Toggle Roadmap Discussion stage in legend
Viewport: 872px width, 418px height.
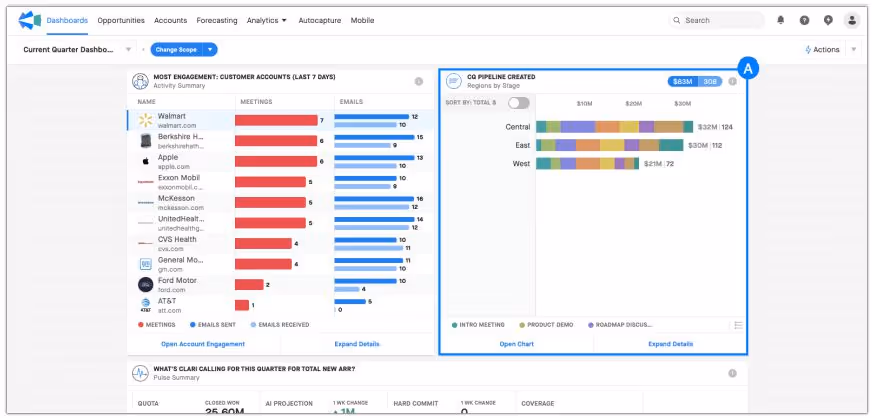[620, 325]
